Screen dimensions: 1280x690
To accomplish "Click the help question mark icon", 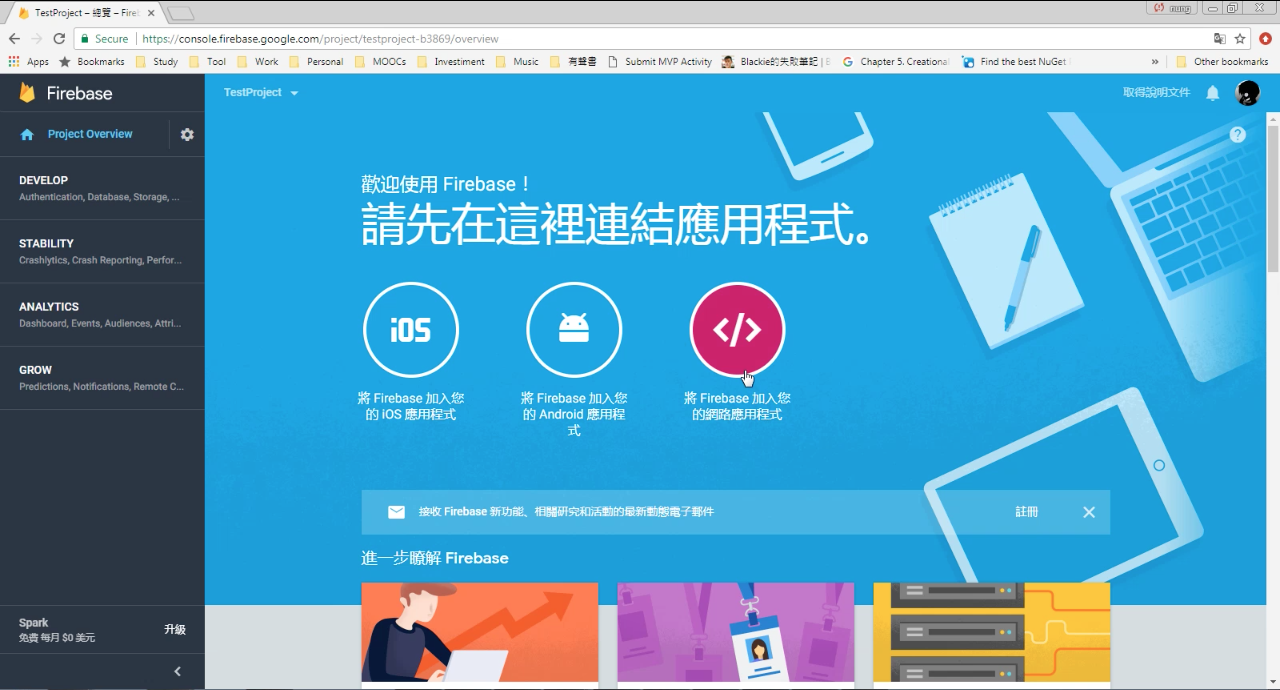I will click(x=1238, y=134).
